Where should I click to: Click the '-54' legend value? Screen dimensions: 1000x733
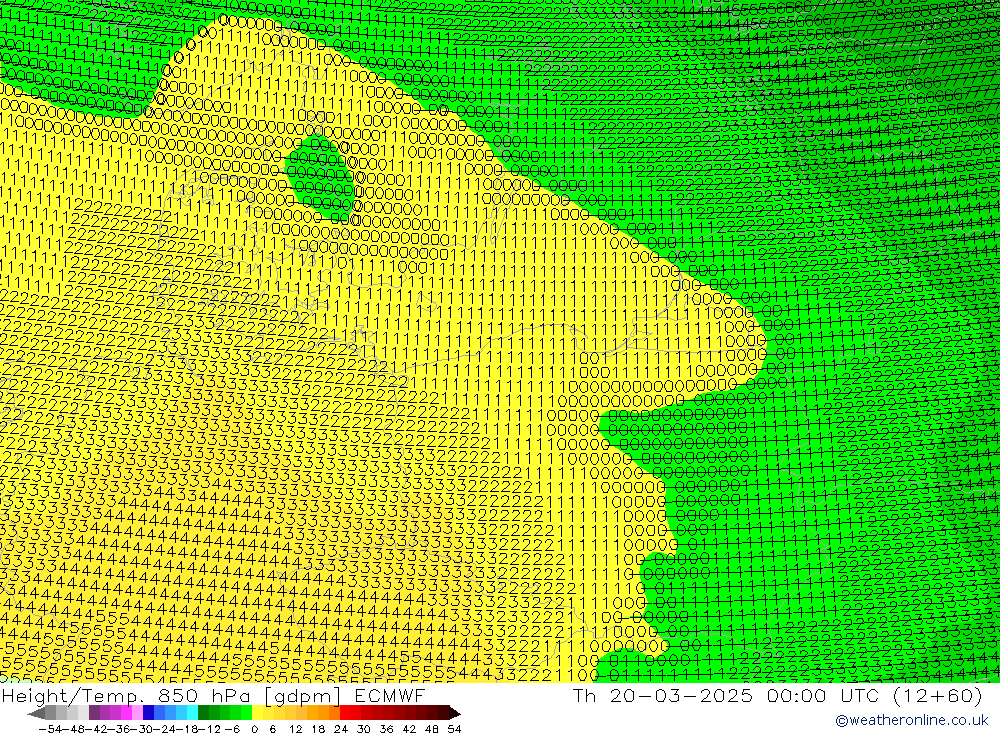[48, 729]
